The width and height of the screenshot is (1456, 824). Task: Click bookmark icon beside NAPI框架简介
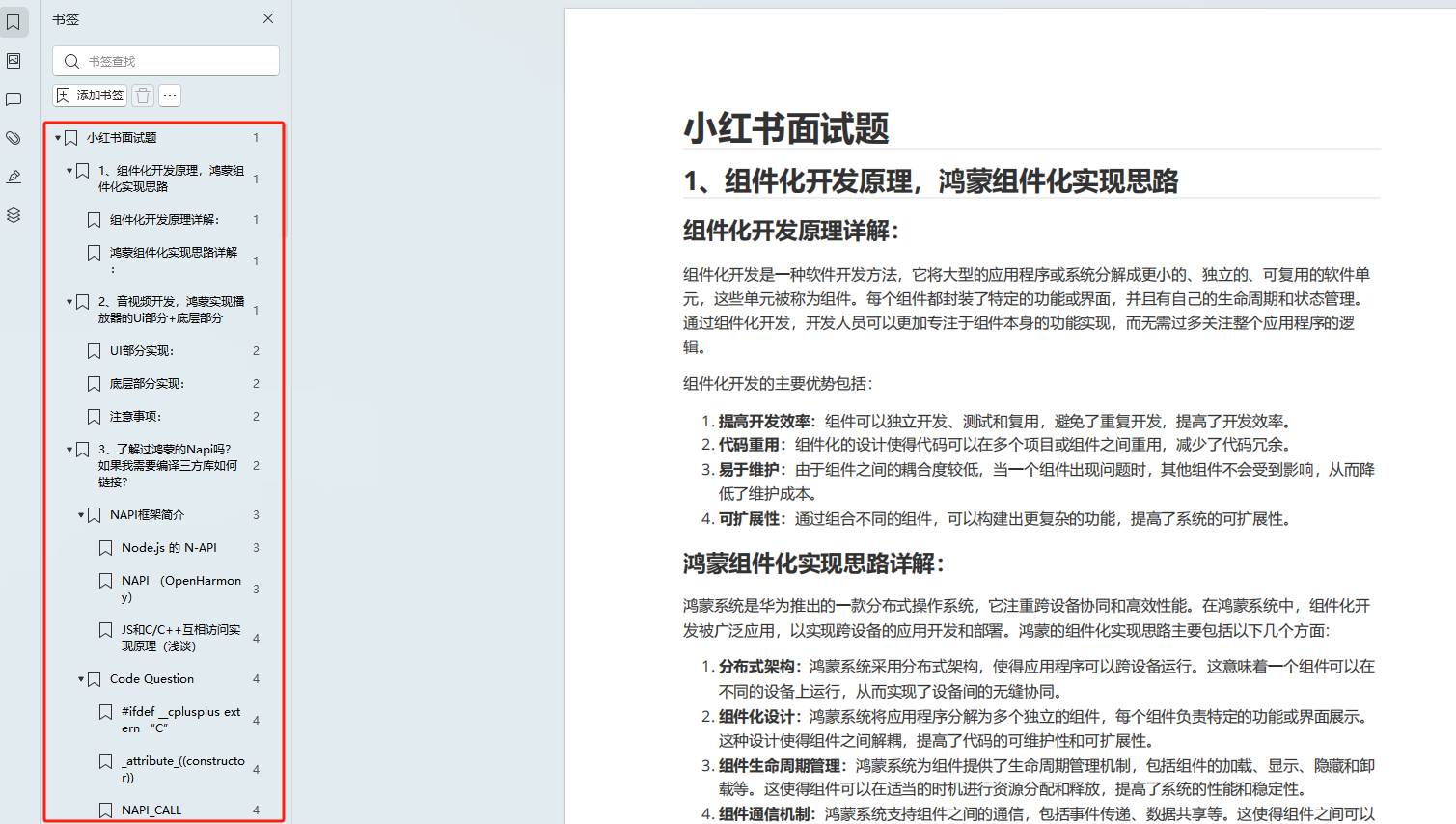[95, 515]
